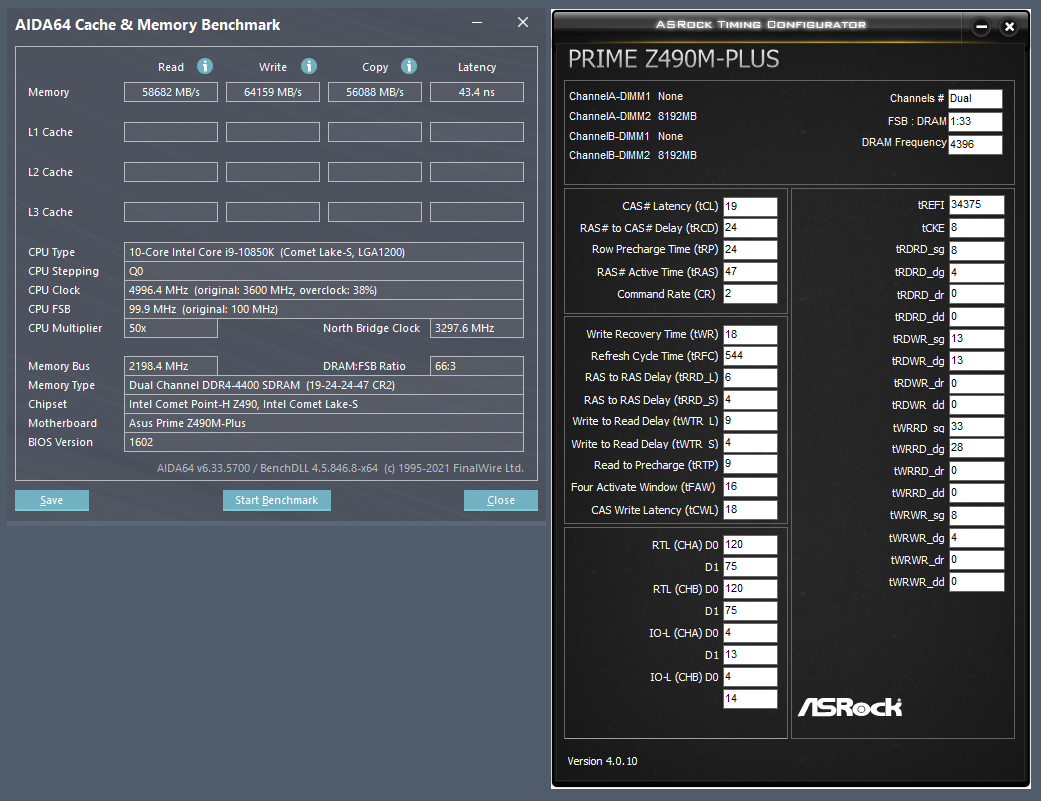Click the ChannelA-DIMM2 8192MB entry

[633, 116]
